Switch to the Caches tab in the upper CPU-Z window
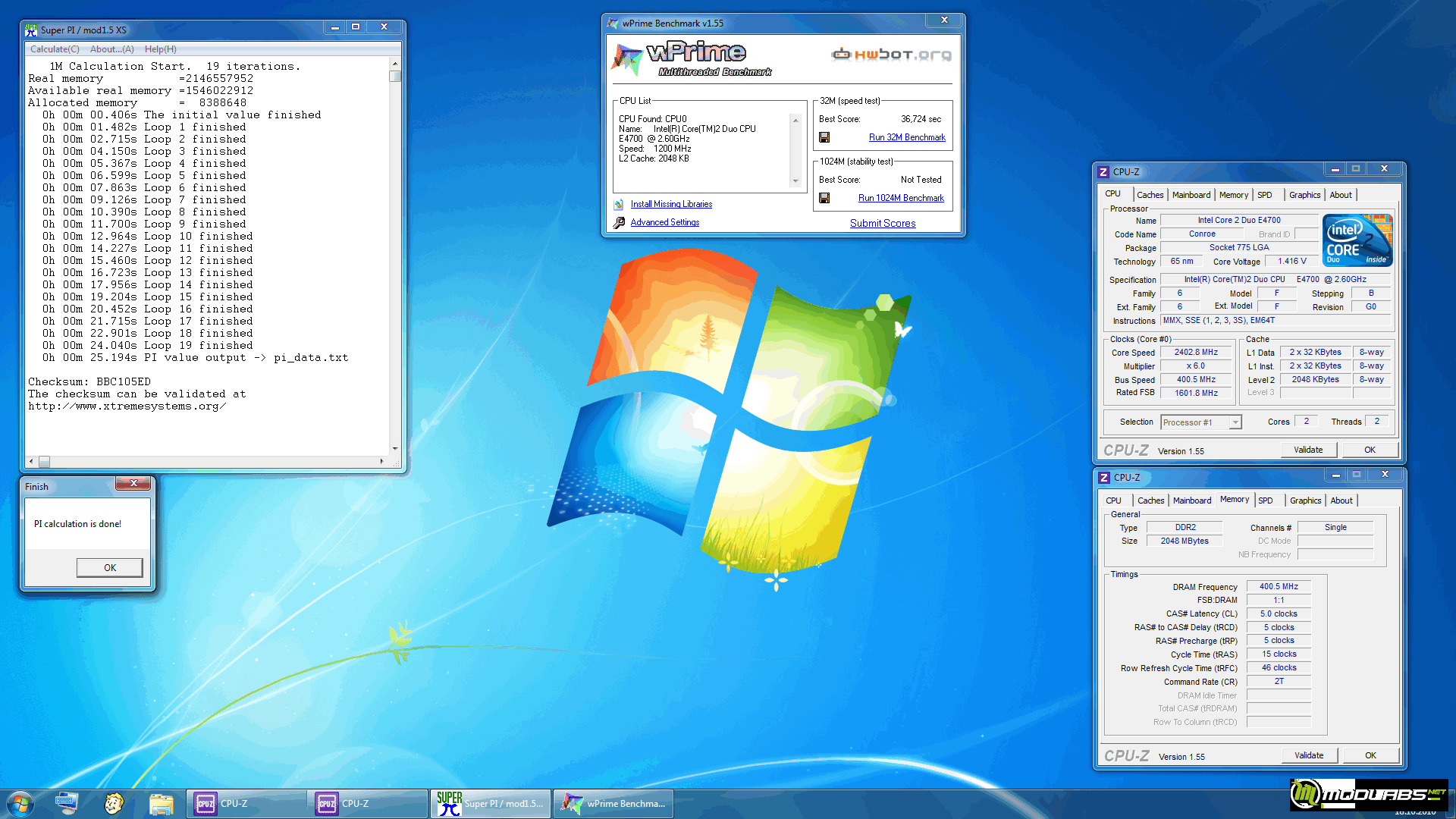The width and height of the screenshot is (1456, 819). pyautogui.click(x=1150, y=195)
